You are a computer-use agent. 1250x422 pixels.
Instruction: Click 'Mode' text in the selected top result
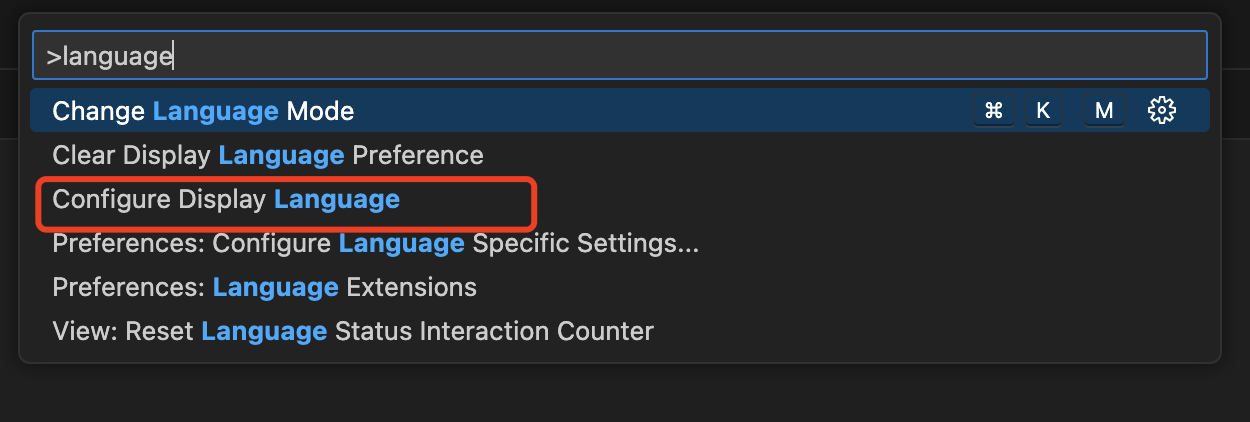click(320, 111)
